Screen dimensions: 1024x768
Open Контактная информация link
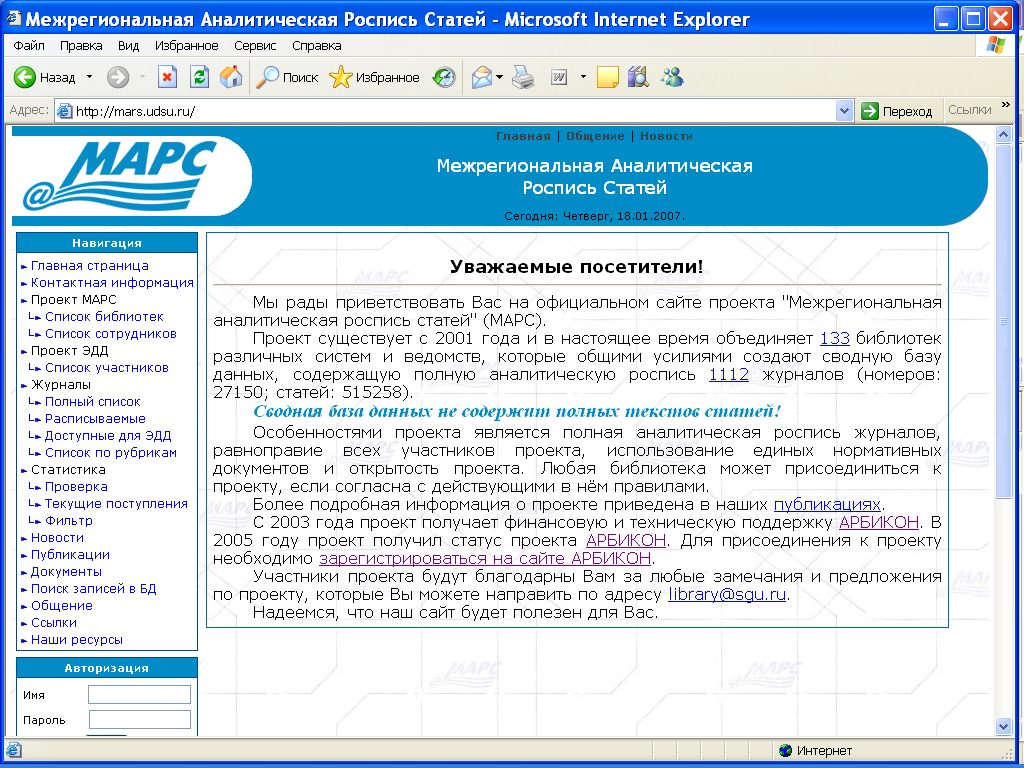click(112, 283)
